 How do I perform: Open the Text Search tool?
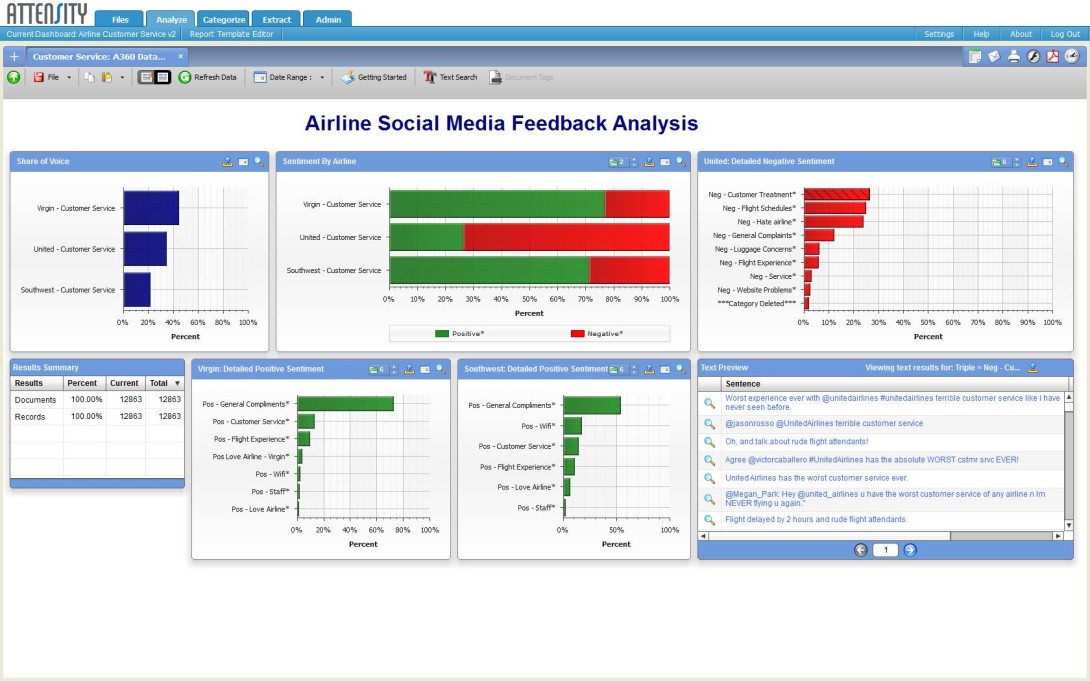pos(450,77)
